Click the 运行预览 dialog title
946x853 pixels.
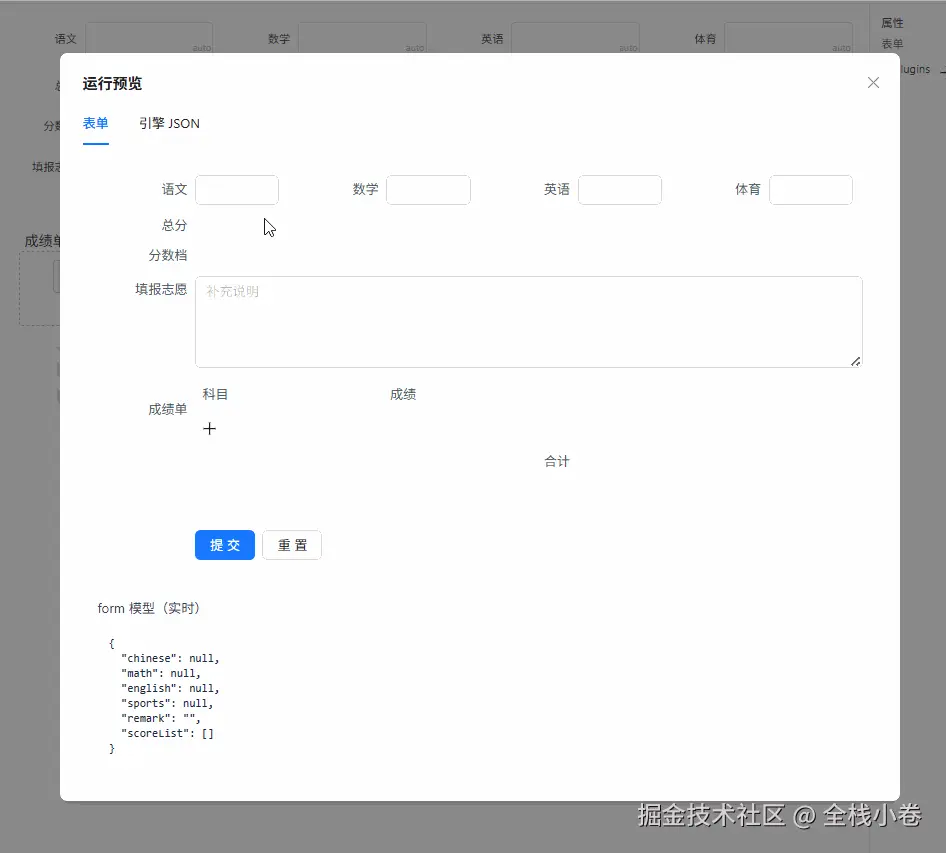pos(112,83)
